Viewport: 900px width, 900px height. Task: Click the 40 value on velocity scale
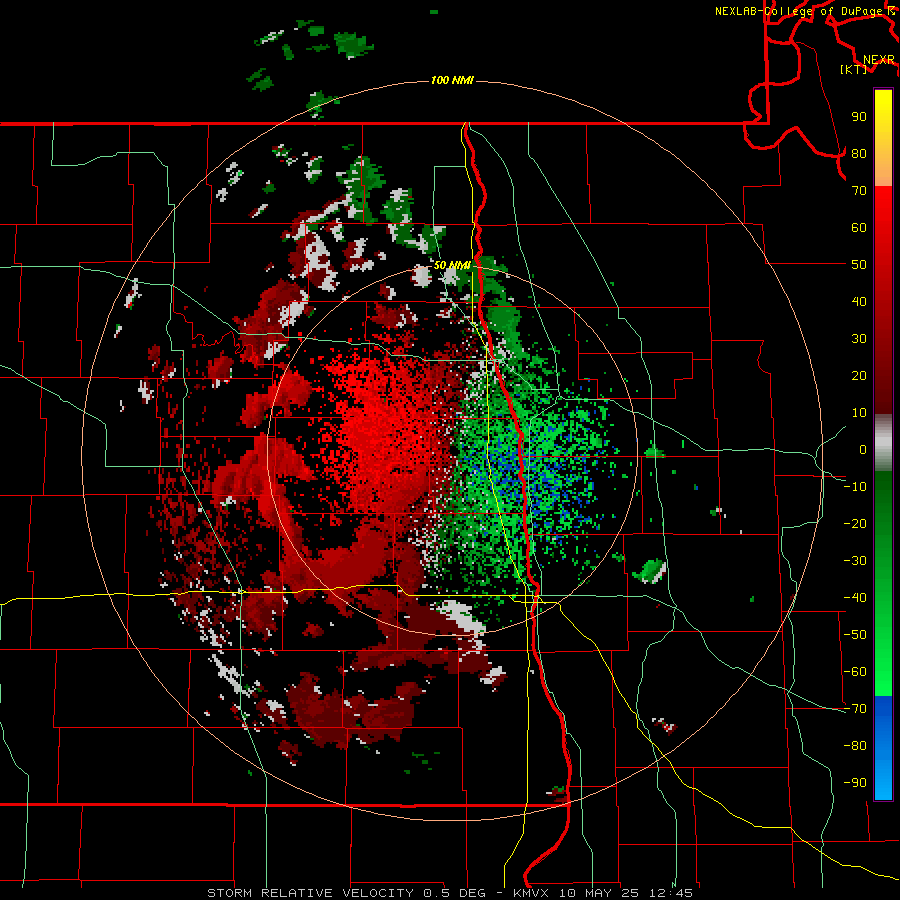[859, 301]
